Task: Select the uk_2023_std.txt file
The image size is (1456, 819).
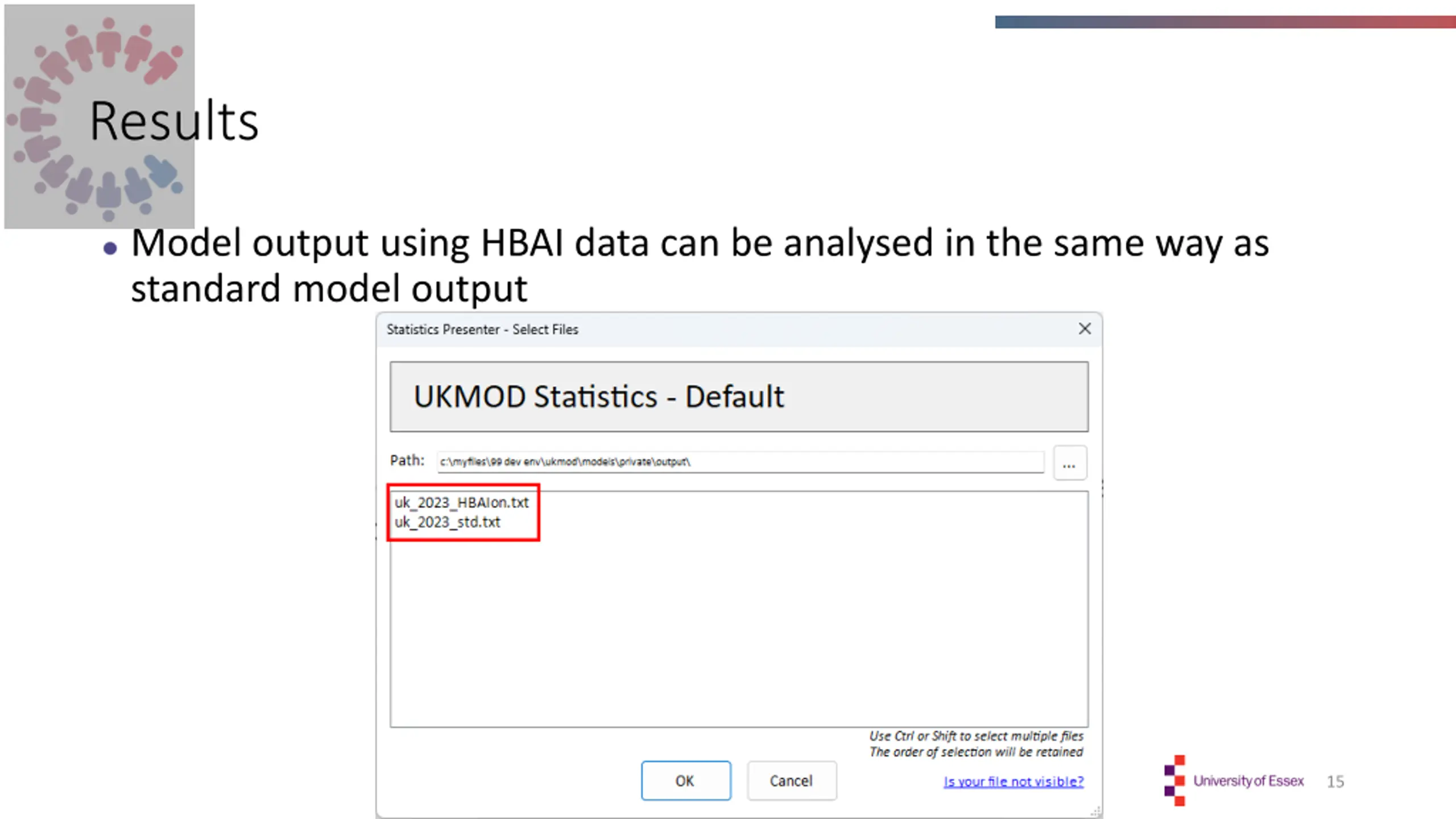Action: (x=447, y=522)
